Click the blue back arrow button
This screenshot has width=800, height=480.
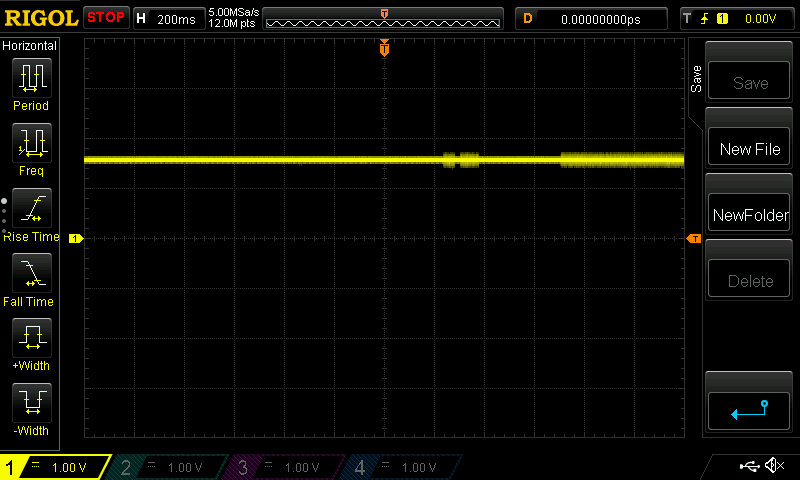click(749, 411)
